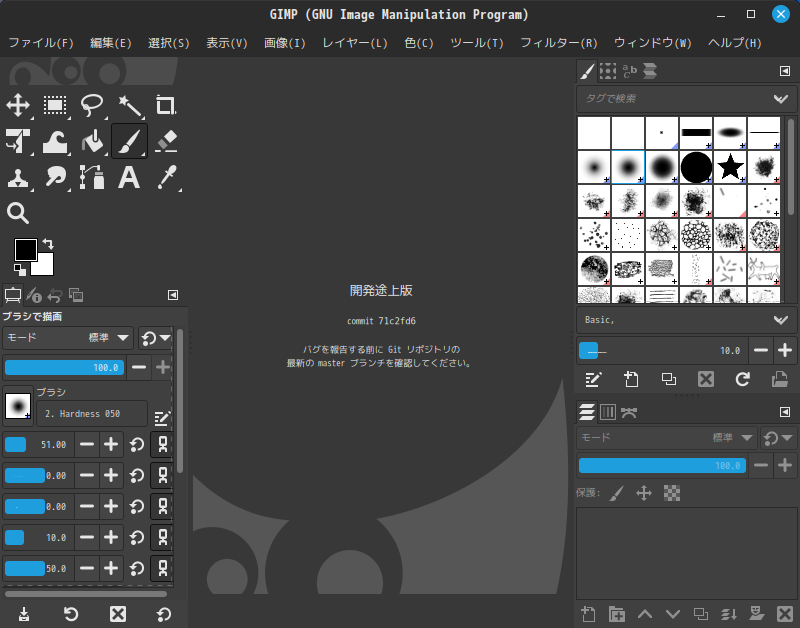
Task: Switch to the Paths tab
Action: tap(629, 412)
